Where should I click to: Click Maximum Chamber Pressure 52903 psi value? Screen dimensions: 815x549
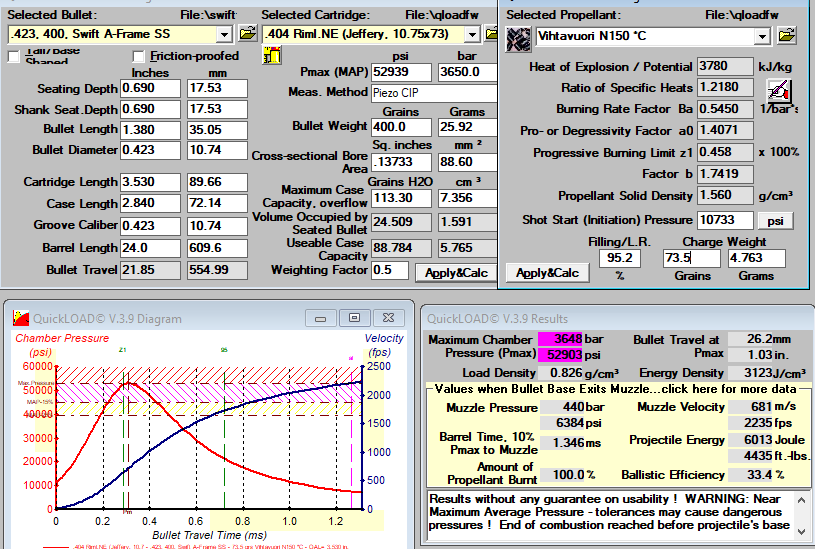(x=560, y=355)
